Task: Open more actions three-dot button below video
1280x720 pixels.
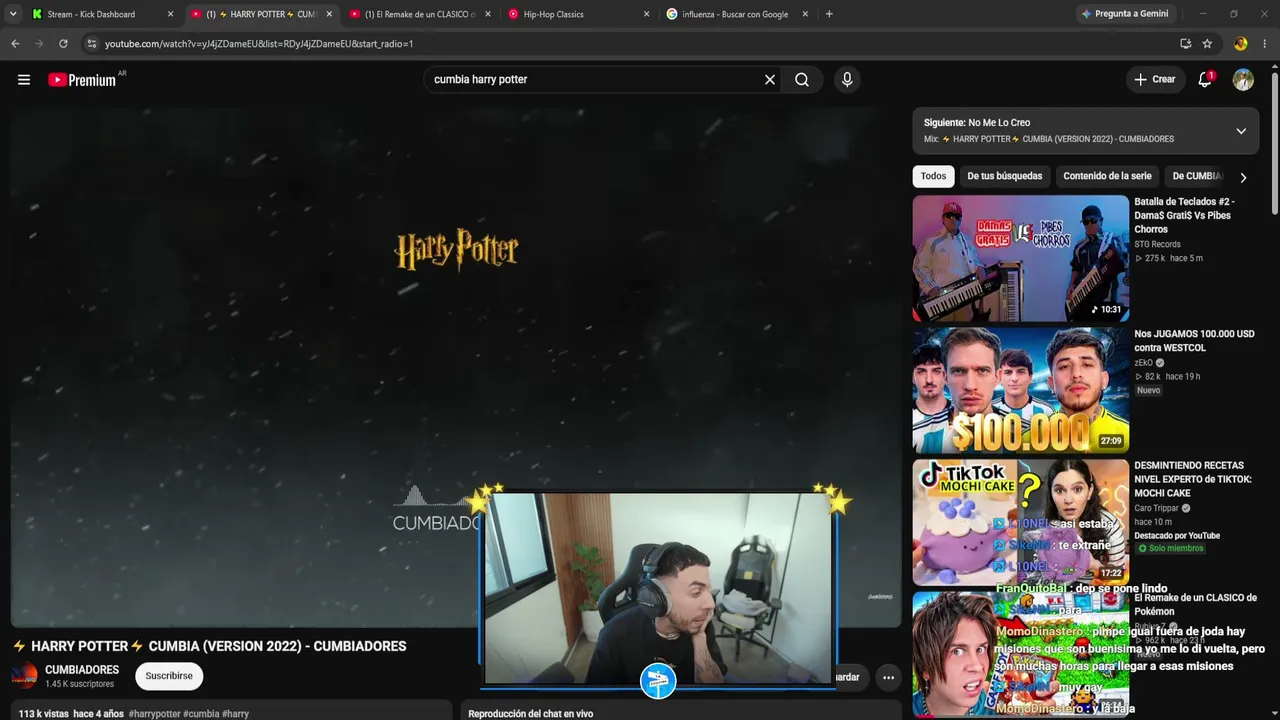Action: point(888,678)
